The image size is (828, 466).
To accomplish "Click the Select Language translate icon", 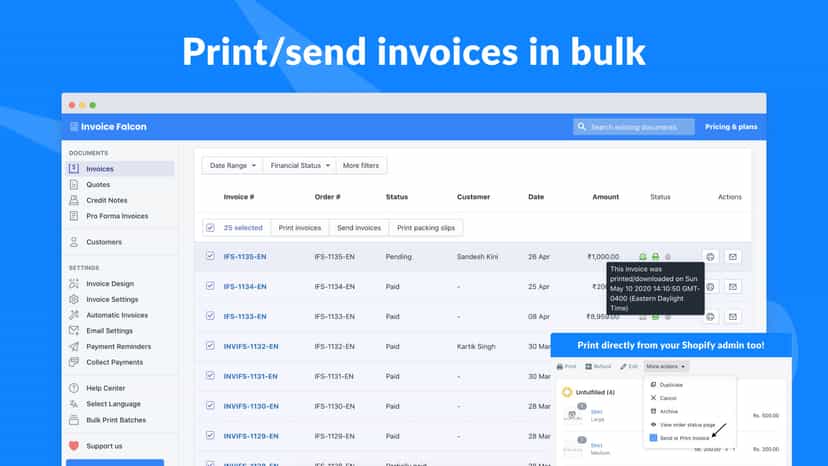I will (74, 404).
